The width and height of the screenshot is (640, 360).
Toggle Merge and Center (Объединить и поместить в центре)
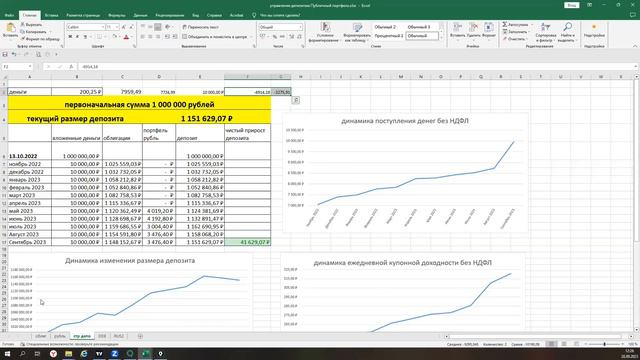click(215, 37)
